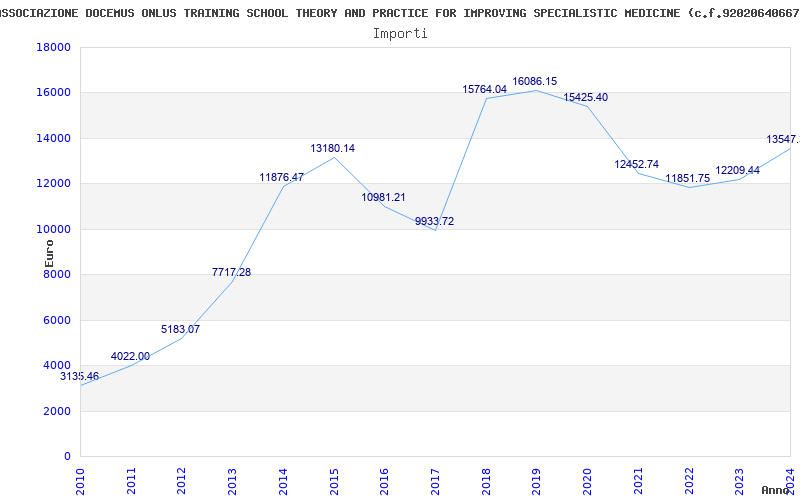
Task: Click the 13180.14 peak label for 2015
Action: click(x=333, y=148)
